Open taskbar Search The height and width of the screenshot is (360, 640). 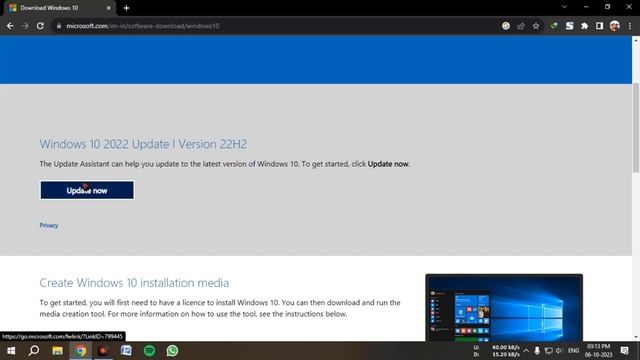[x=34, y=351]
